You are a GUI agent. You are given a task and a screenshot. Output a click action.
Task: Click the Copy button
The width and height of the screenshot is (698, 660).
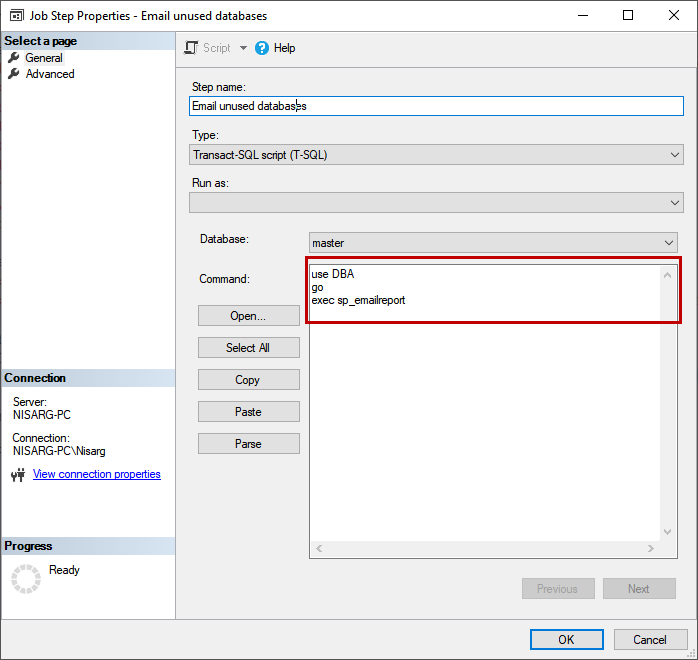[x=248, y=380]
